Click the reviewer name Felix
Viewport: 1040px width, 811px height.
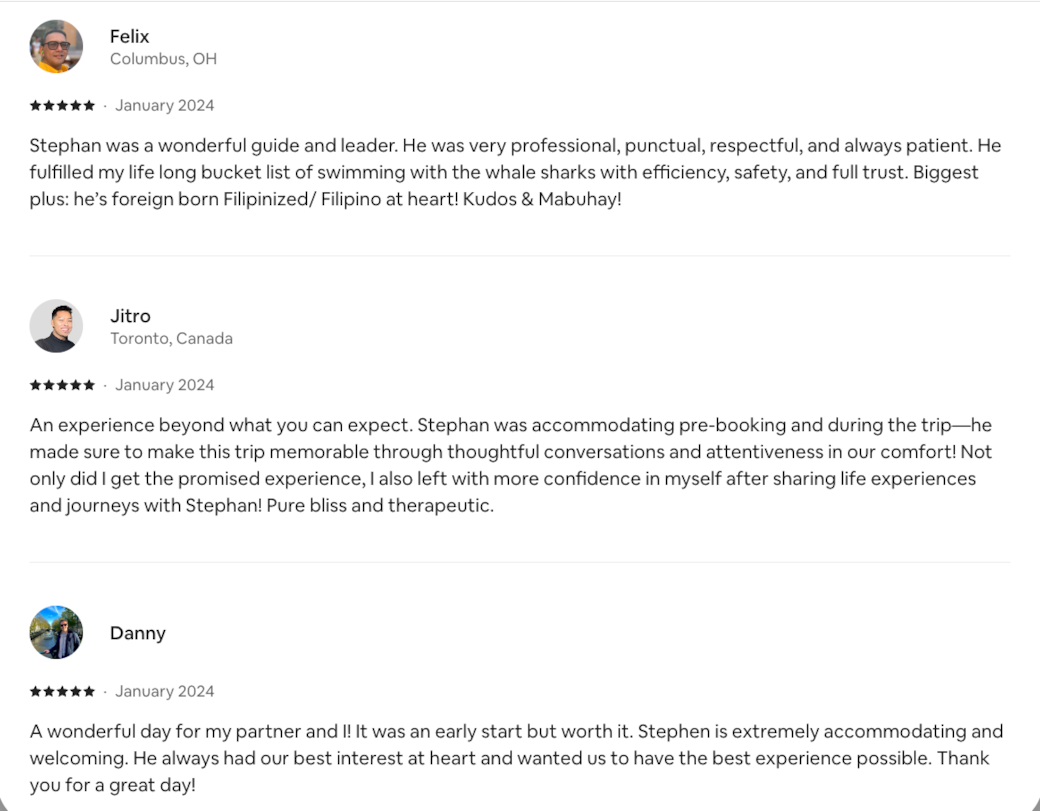(x=129, y=36)
